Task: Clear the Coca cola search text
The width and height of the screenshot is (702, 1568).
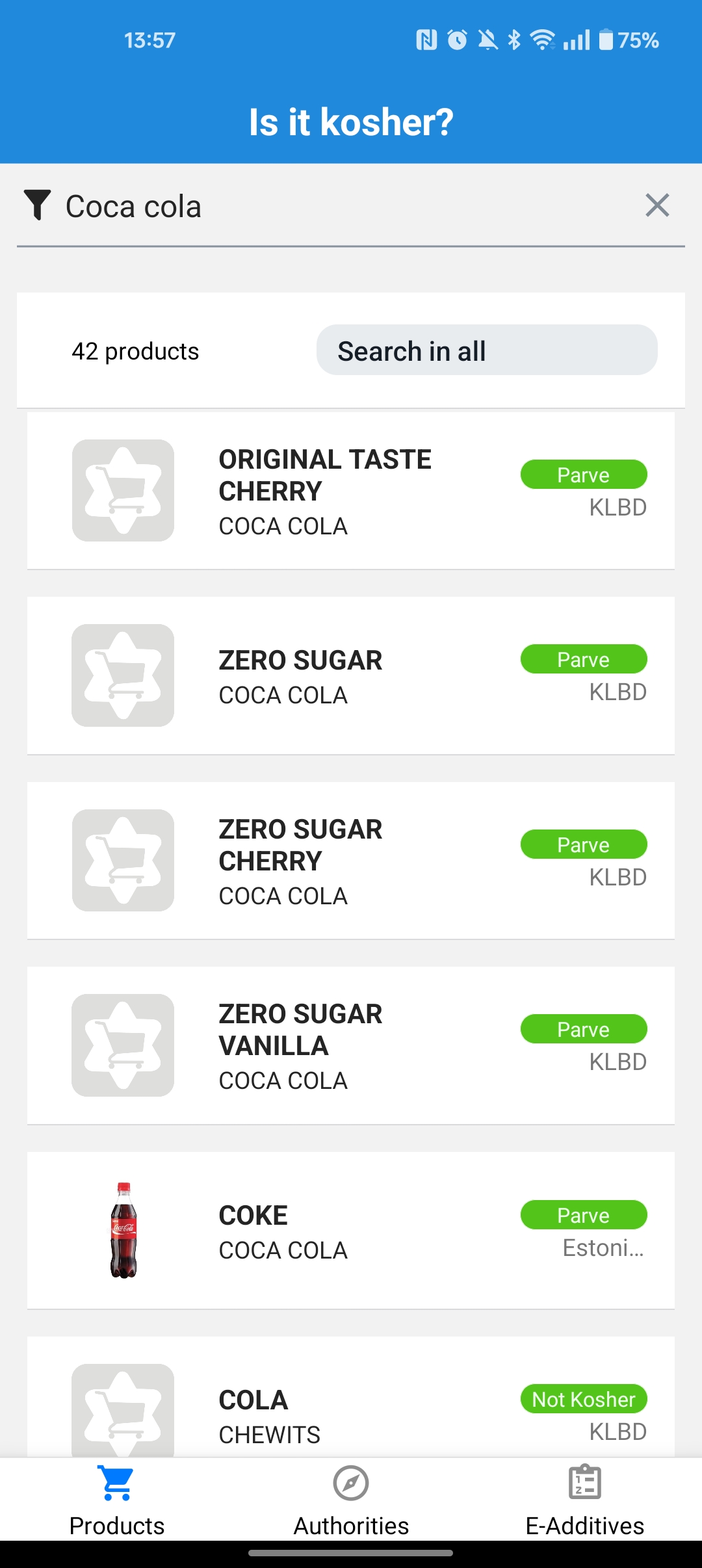Action: point(657,205)
